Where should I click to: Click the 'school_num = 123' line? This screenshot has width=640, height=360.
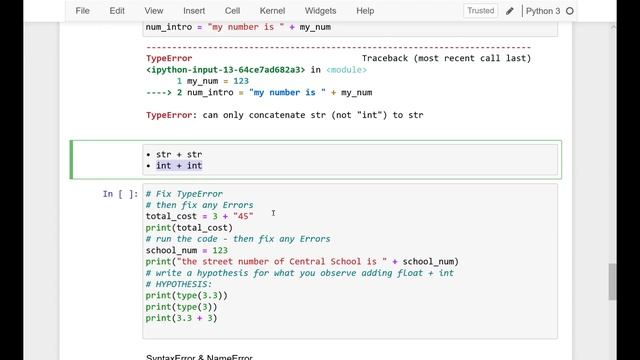pos(187,250)
